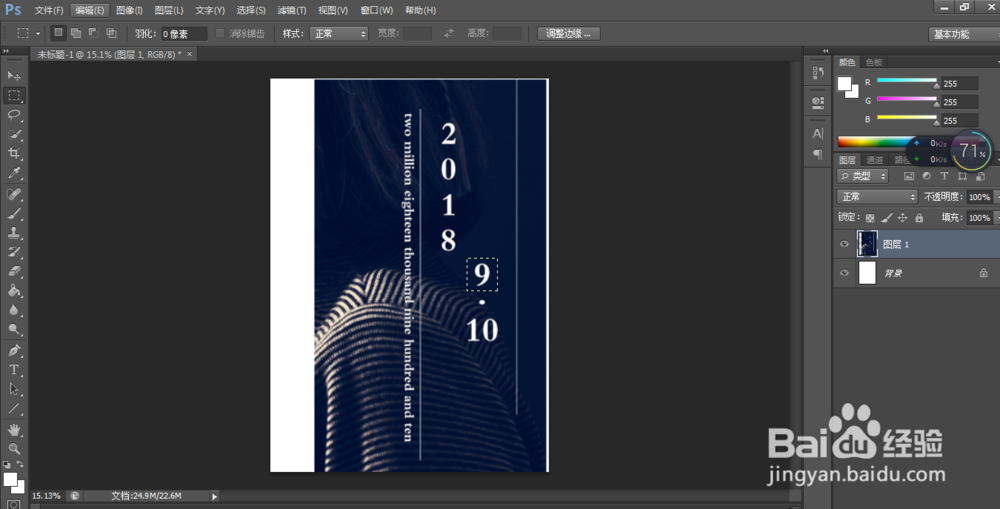Filter layers by shape layer type

[x=962, y=176]
